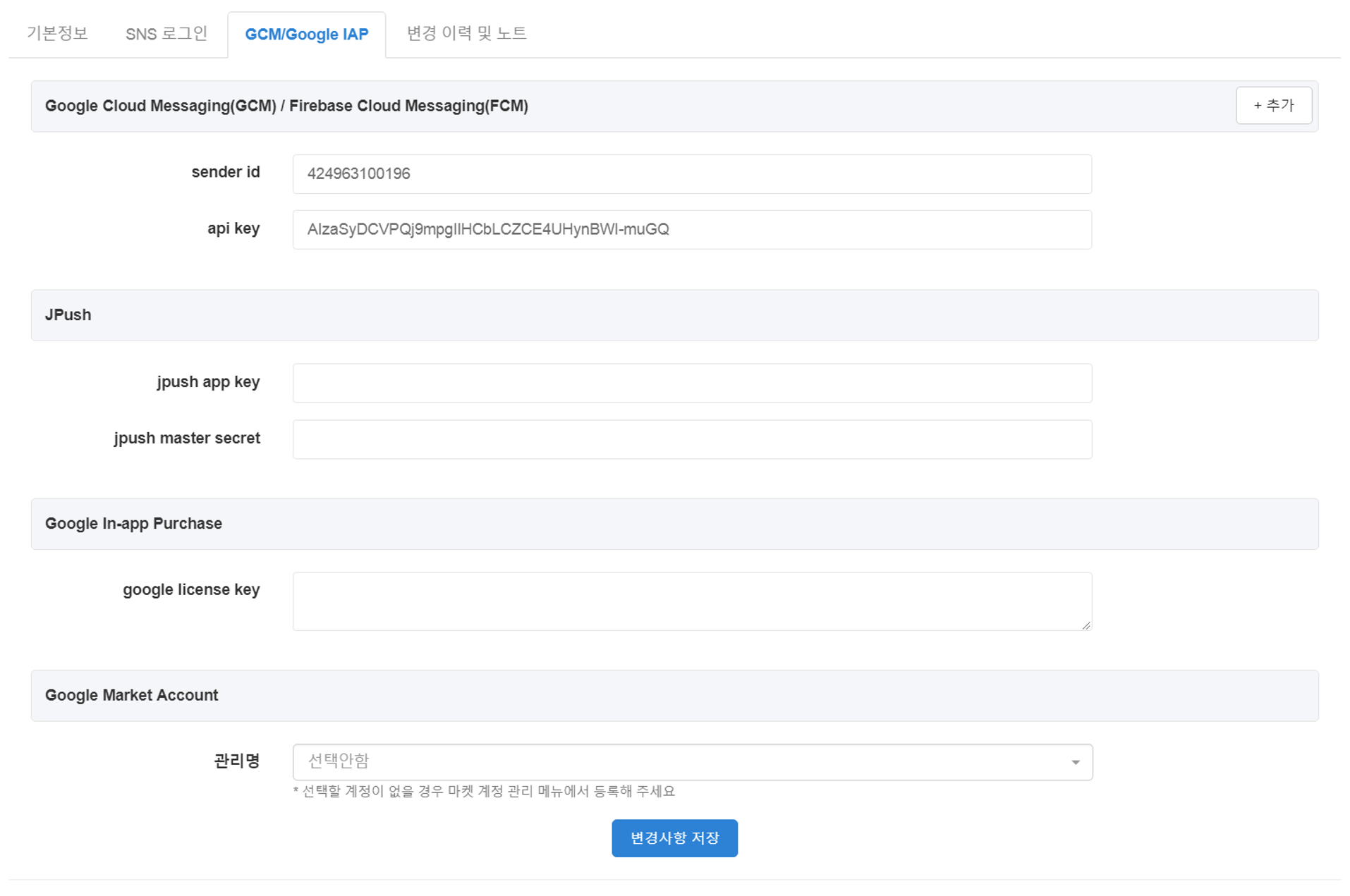
Task: Focus the jpush app key field
Action: pyautogui.click(x=692, y=383)
